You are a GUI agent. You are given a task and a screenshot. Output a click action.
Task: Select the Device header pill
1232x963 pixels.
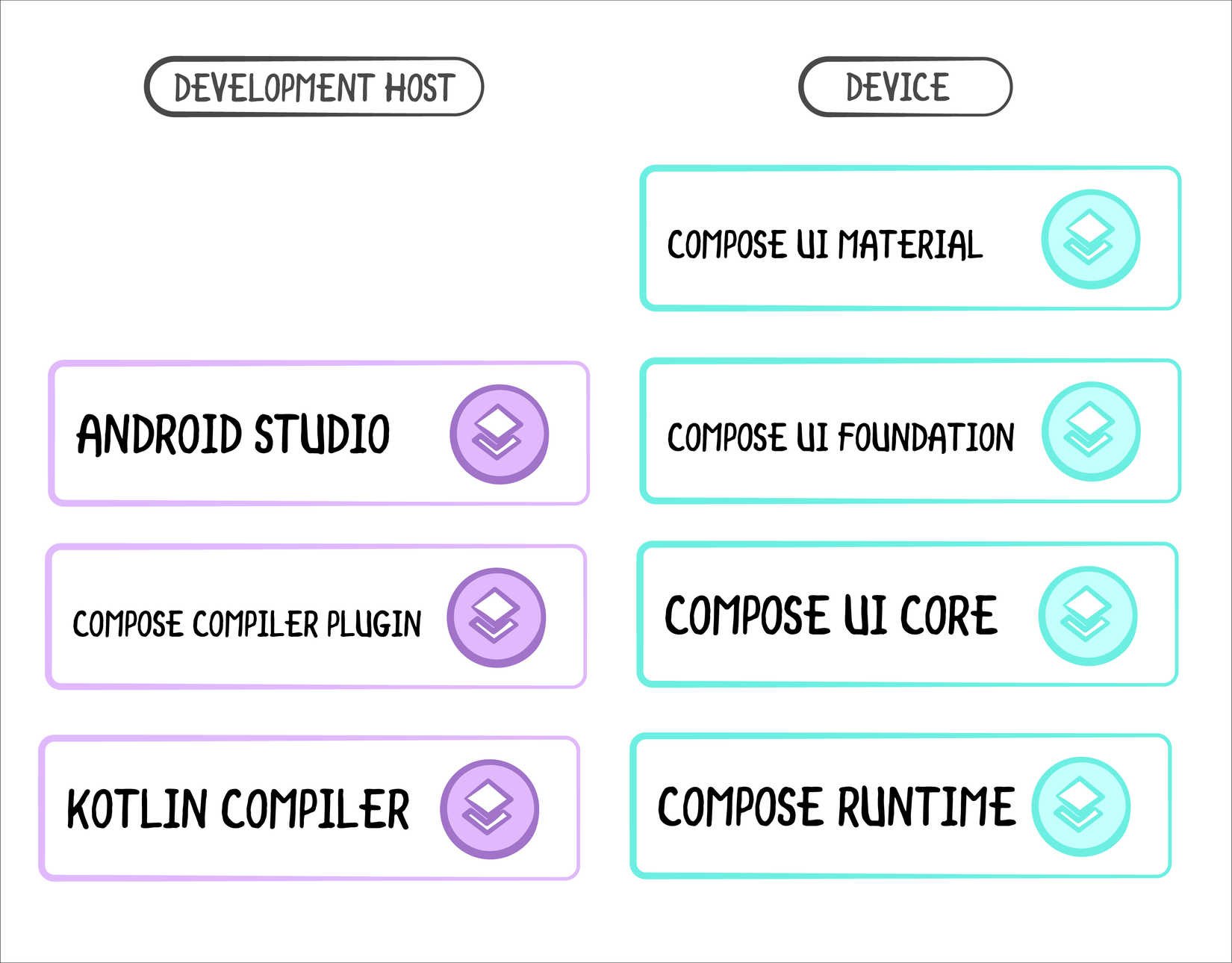point(905,87)
